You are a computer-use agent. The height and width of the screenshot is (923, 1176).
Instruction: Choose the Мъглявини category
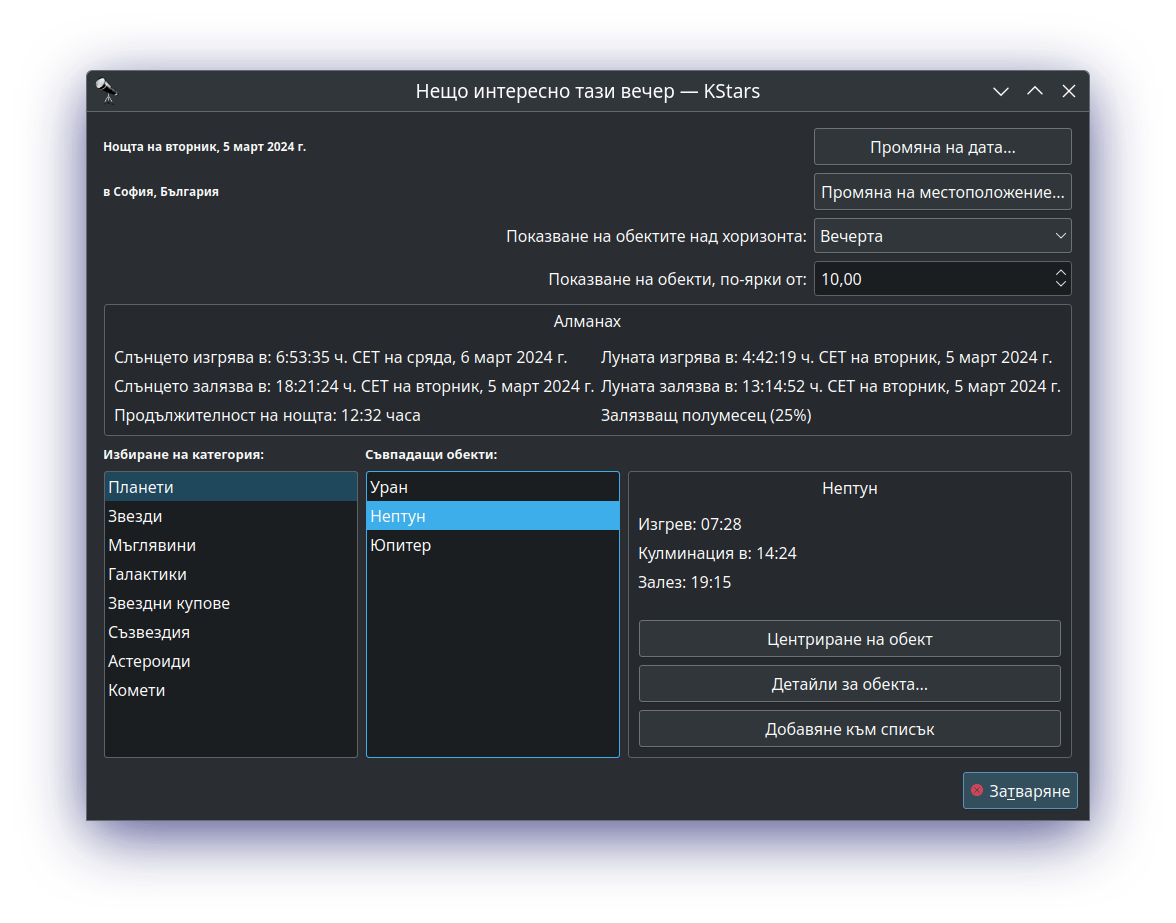click(x=152, y=545)
